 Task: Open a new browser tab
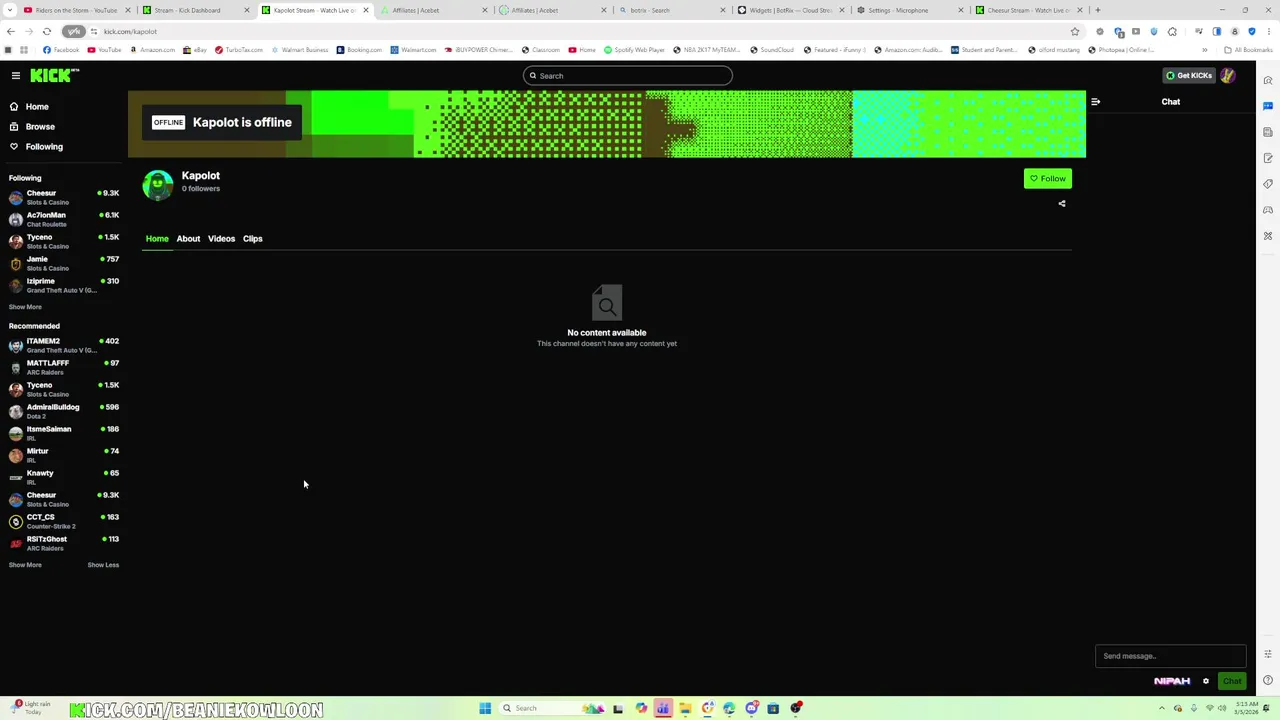(1097, 10)
